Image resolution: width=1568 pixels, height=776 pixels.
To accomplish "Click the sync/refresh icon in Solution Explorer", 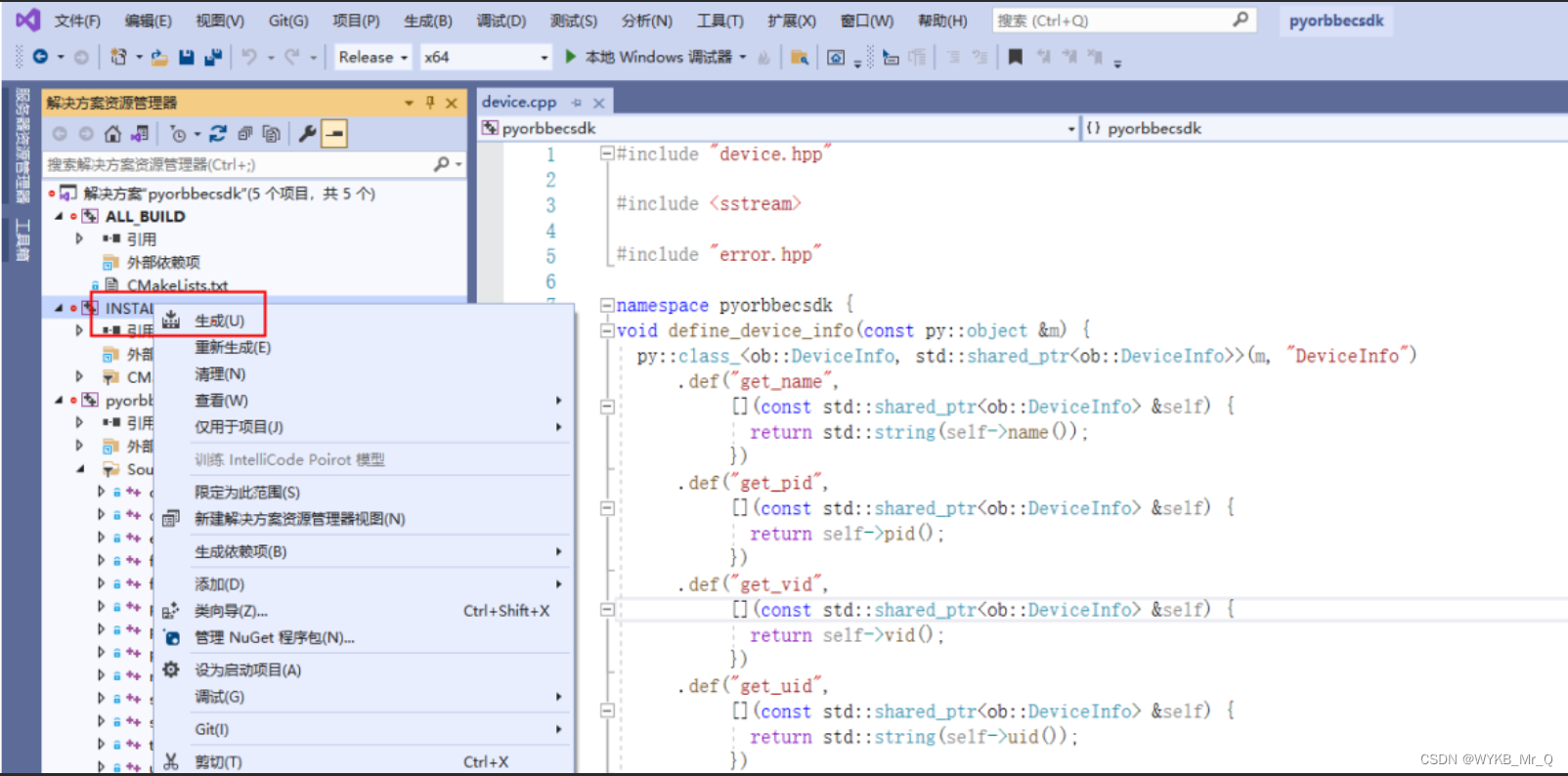I will (x=218, y=134).
